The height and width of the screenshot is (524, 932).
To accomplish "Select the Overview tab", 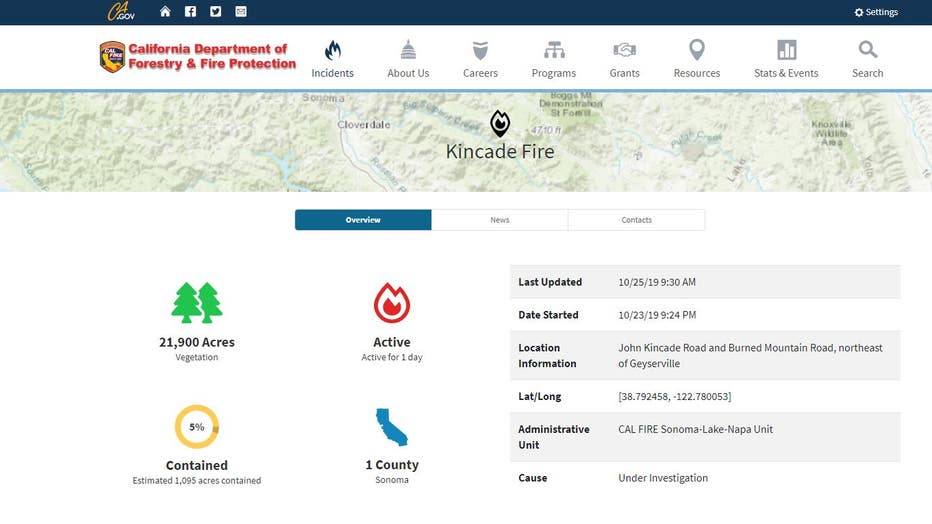I will point(363,220).
